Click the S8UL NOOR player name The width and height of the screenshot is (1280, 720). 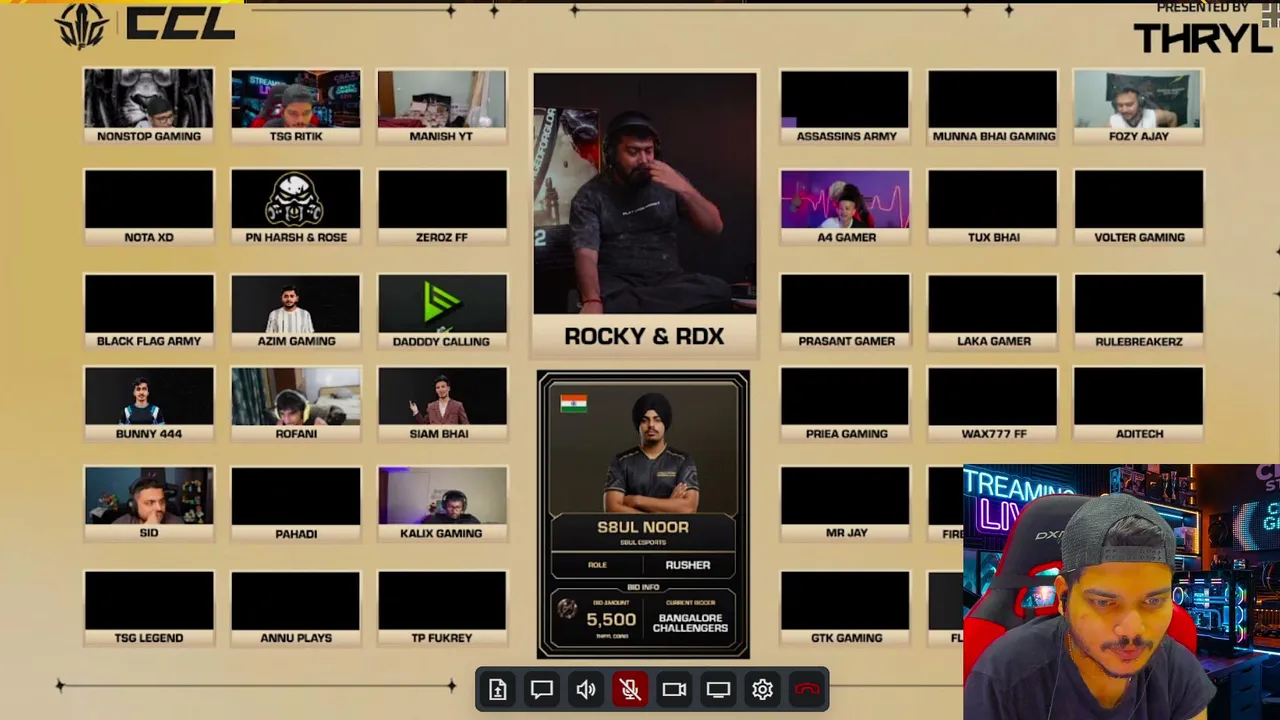pyautogui.click(x=643, y=527)
